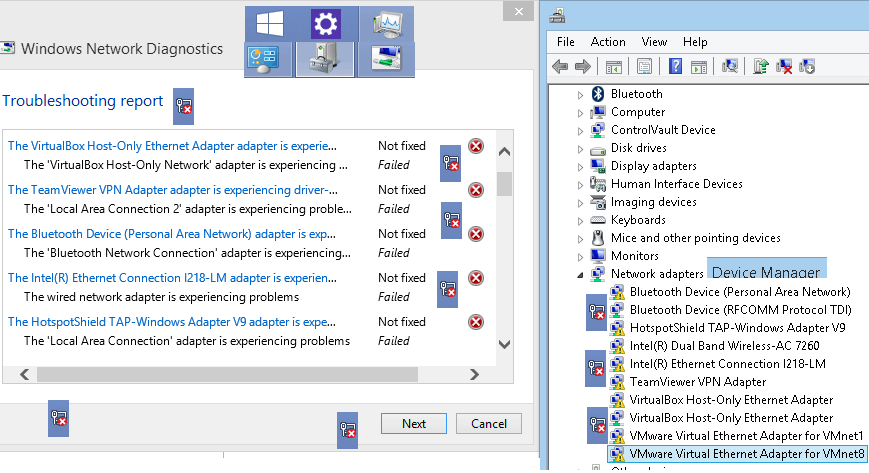Expand the ControlVault Device node
The image size is (869, 473).
tap(580, 131)
